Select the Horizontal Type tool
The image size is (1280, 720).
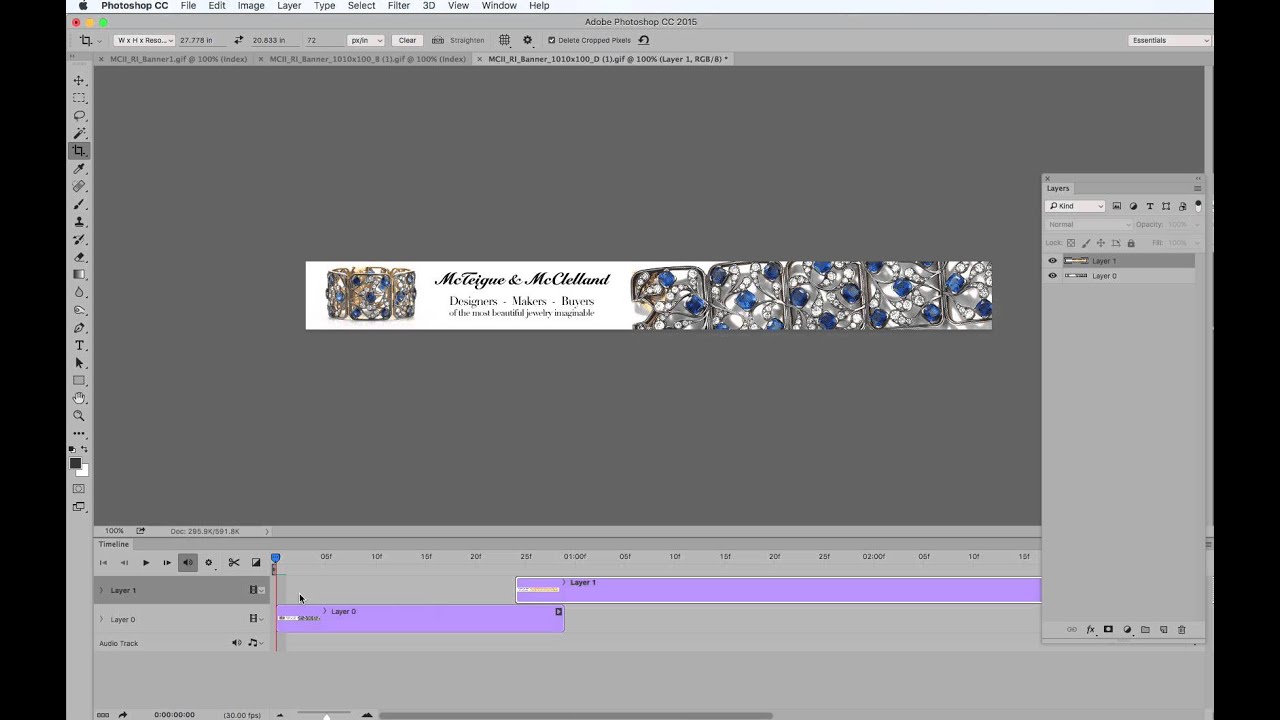[x=79, y=346]
